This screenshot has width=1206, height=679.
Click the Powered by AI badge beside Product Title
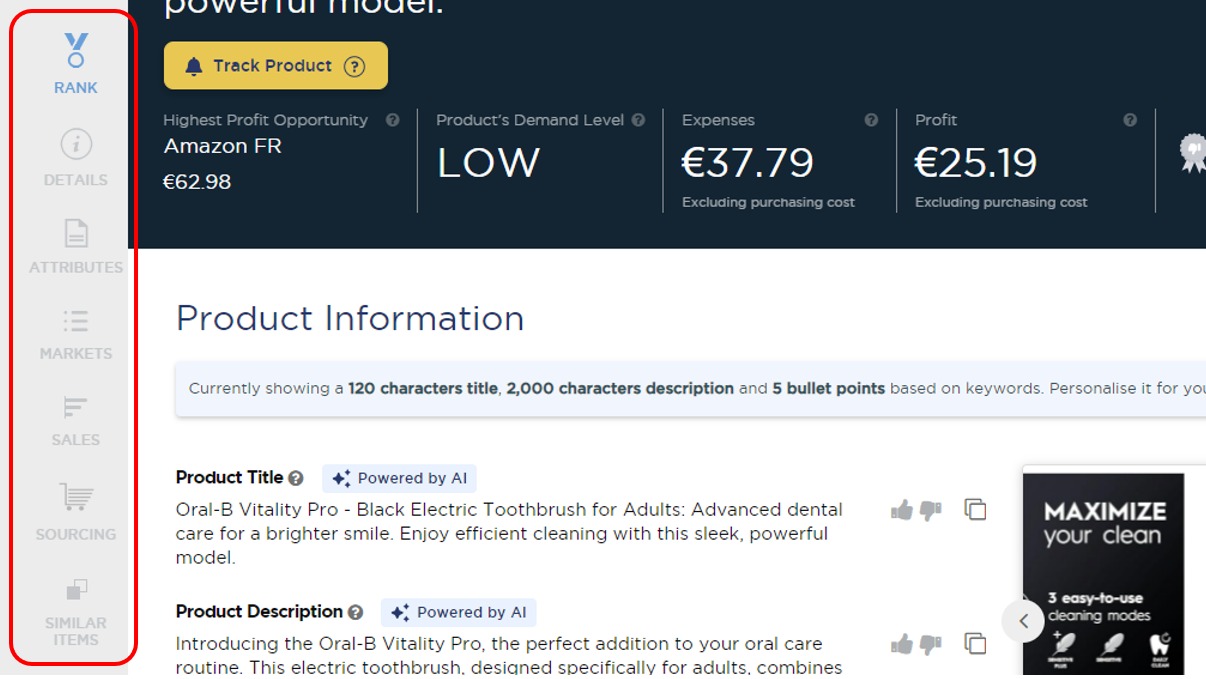point(399,478)
